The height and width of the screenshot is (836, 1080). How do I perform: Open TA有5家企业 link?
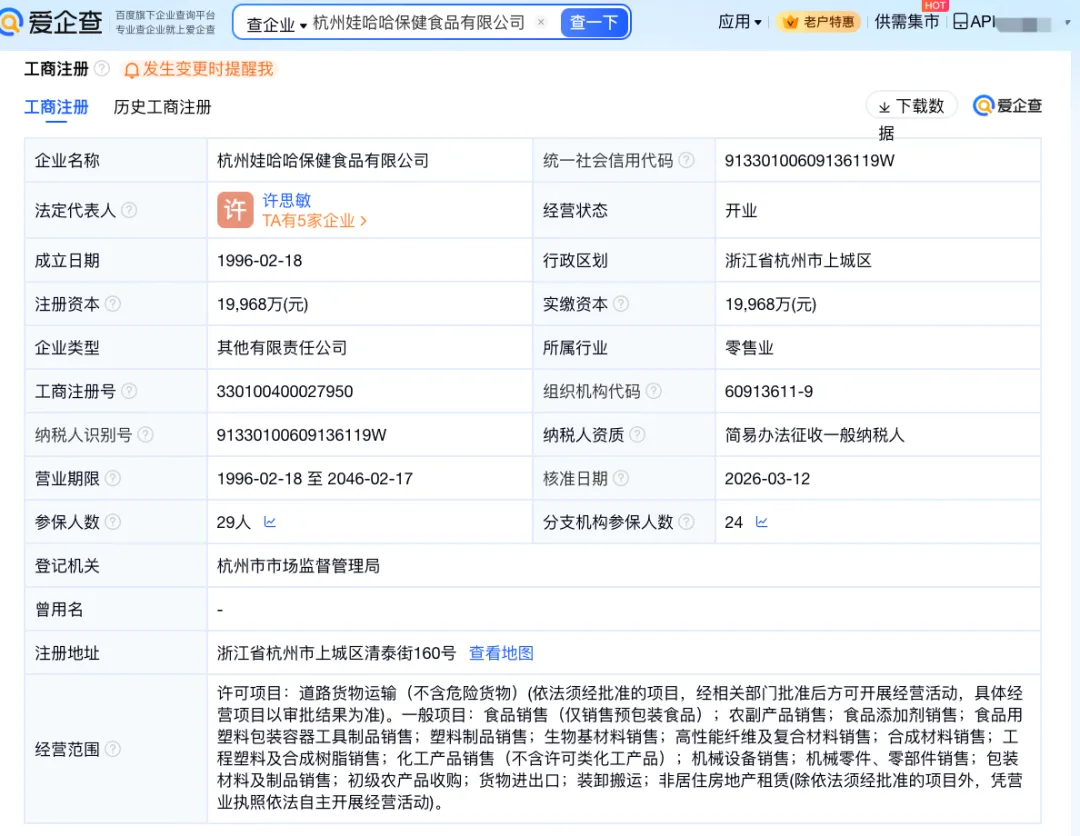pos(314,220)
